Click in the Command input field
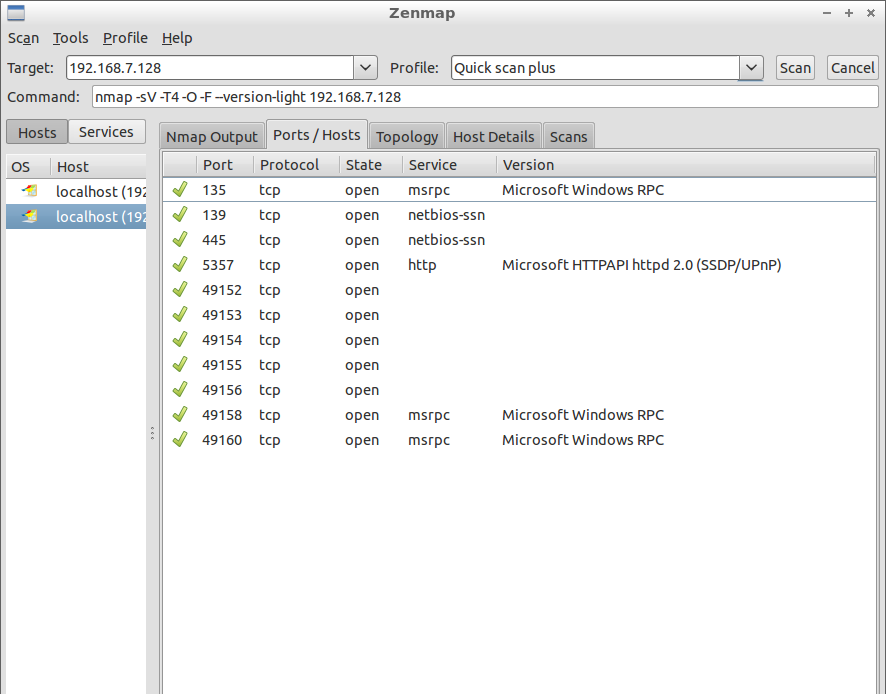This screenshot has width=886, height=694. [x=485, y=97]
